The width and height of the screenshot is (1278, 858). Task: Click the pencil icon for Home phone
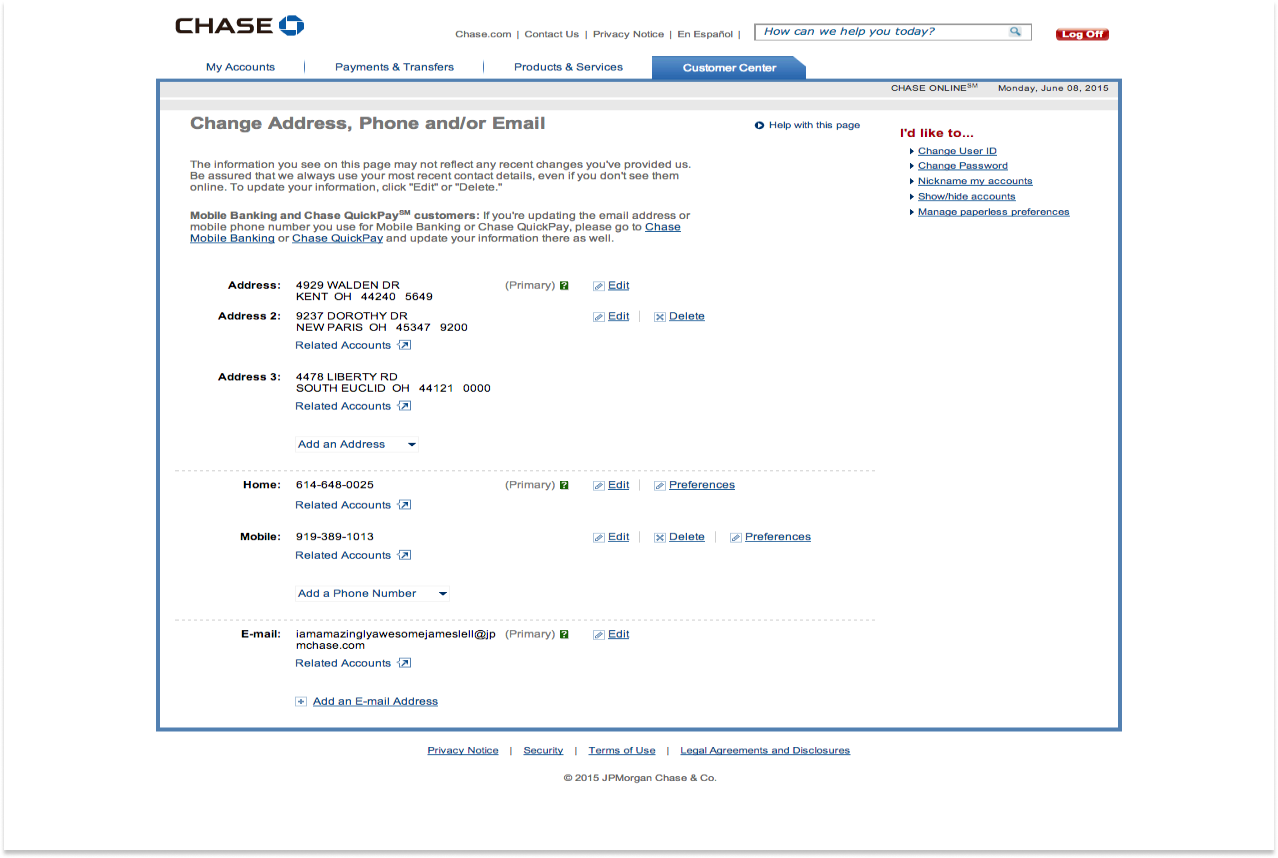[x=598, y=486]
